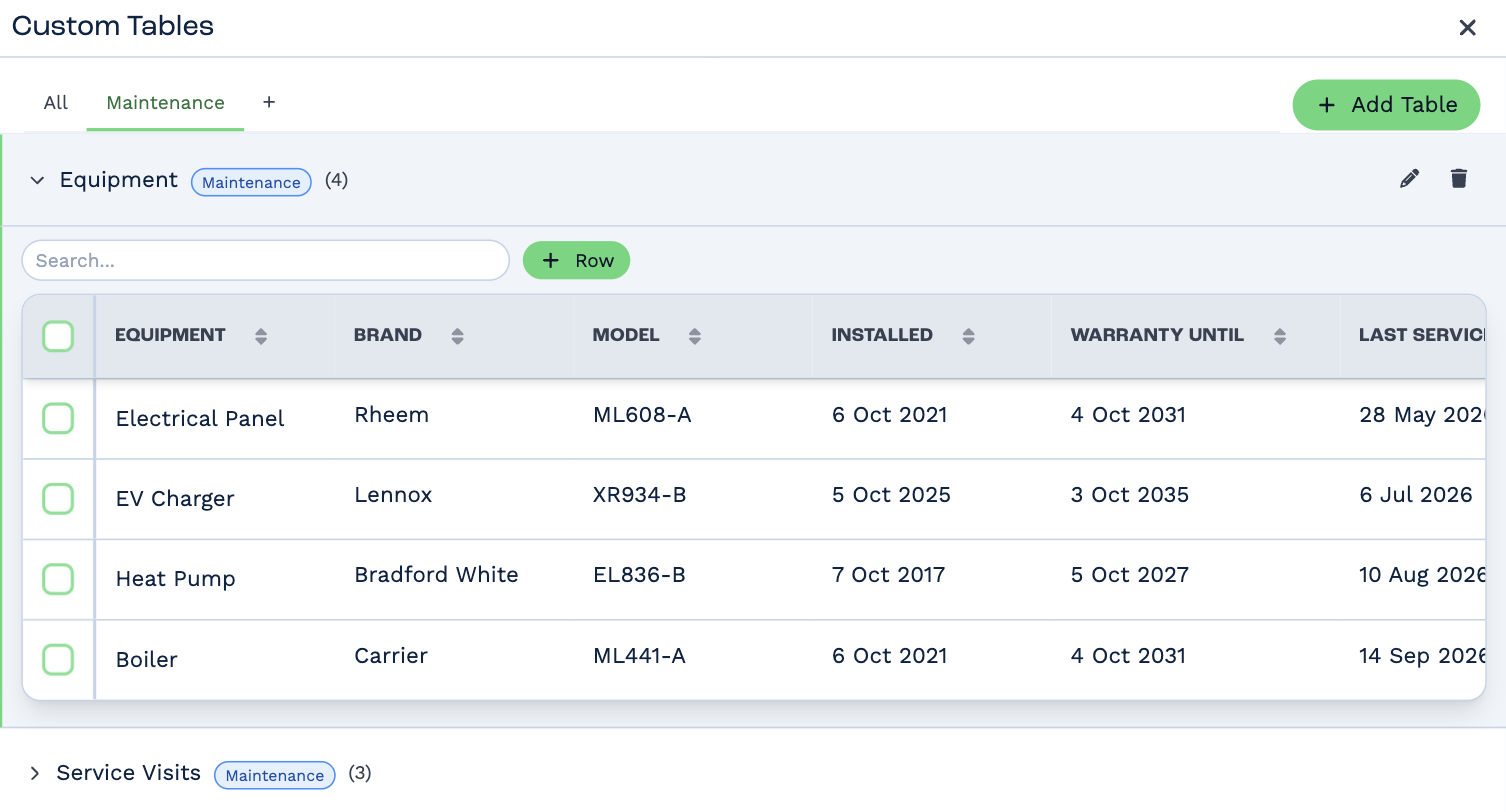Click the 7 Oct 2017 installed date
This screenshot has height=812, width=1506.
tap(888, 575)
